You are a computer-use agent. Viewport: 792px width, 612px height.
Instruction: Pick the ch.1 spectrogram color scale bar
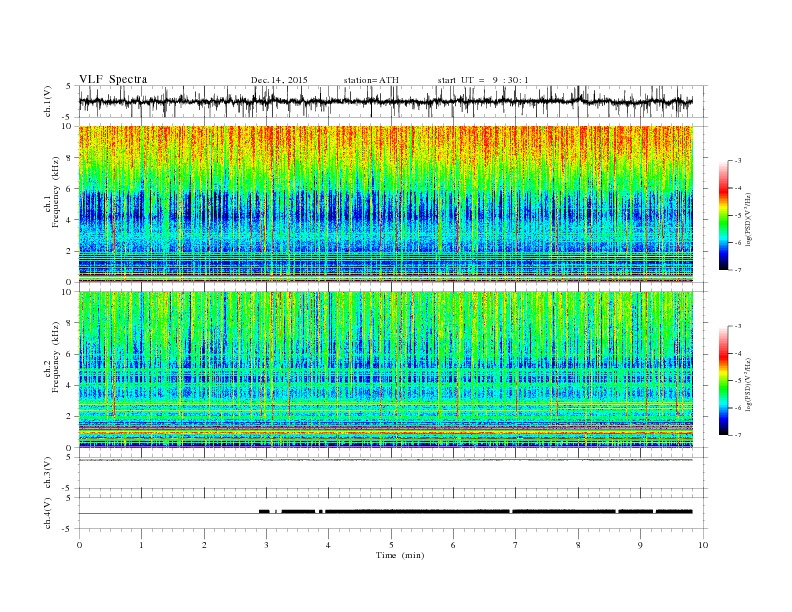(723, 215)
